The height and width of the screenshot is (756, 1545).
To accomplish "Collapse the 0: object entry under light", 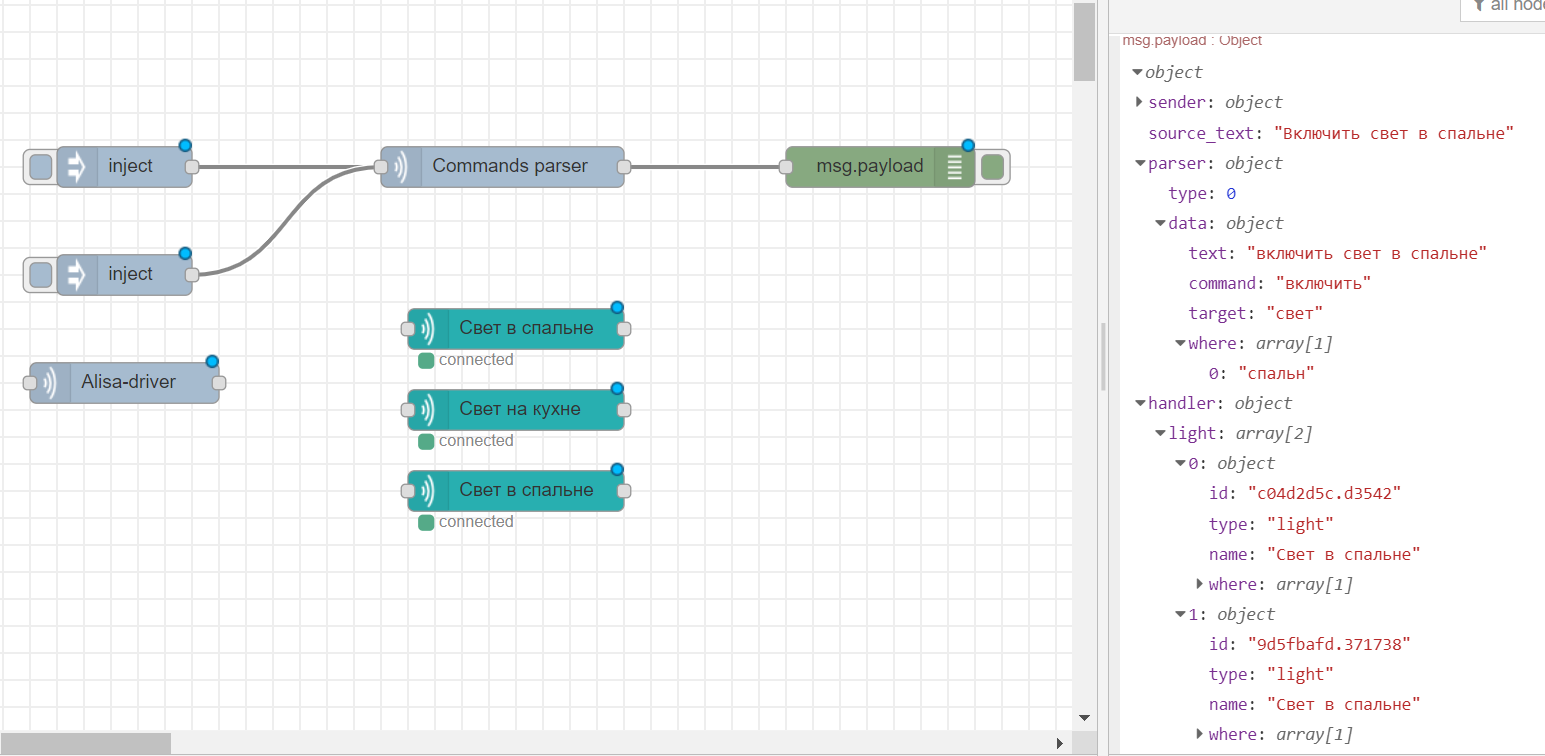I will pyautogui.click(x=1180, y=463).
